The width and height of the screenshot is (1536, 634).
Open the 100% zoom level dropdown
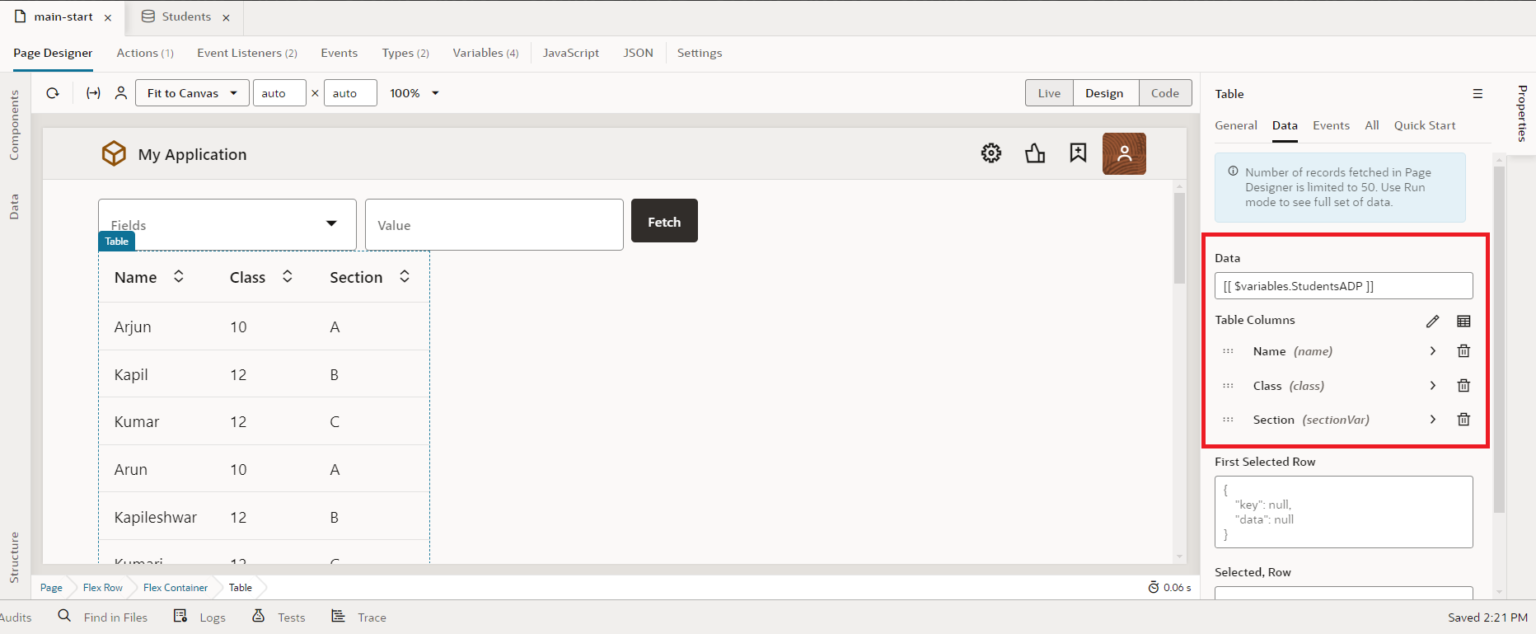[414, 92]
